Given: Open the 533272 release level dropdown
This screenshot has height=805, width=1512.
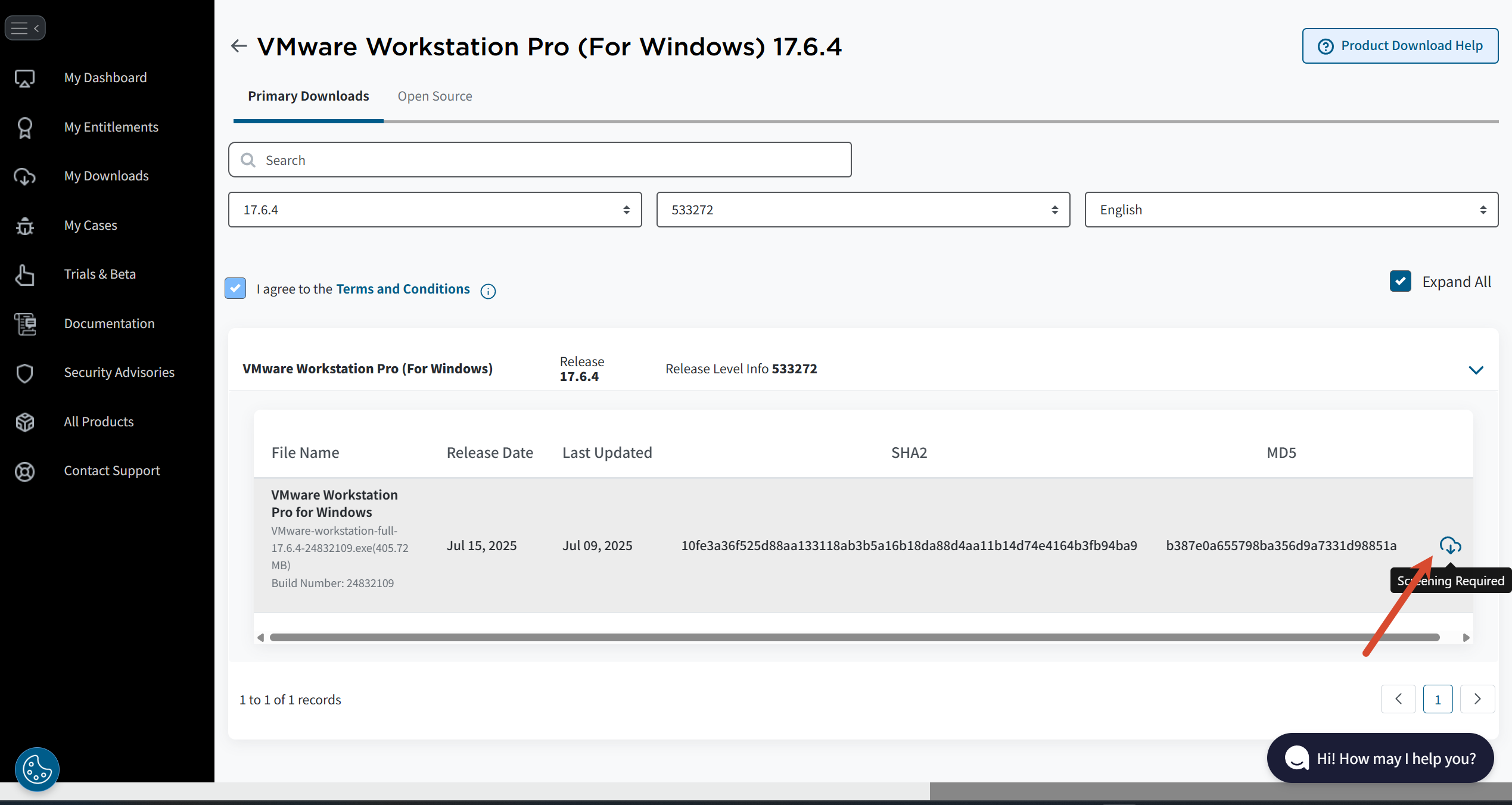Looking at the screenshot, I should click(863, 210).
